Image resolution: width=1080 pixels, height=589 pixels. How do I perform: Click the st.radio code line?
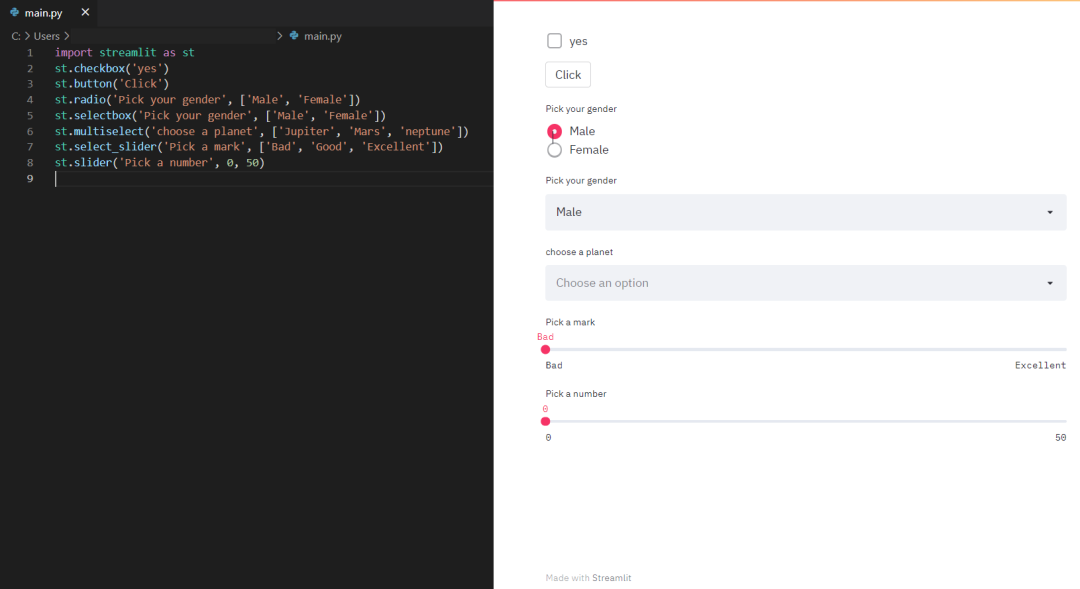coord(207,99)
